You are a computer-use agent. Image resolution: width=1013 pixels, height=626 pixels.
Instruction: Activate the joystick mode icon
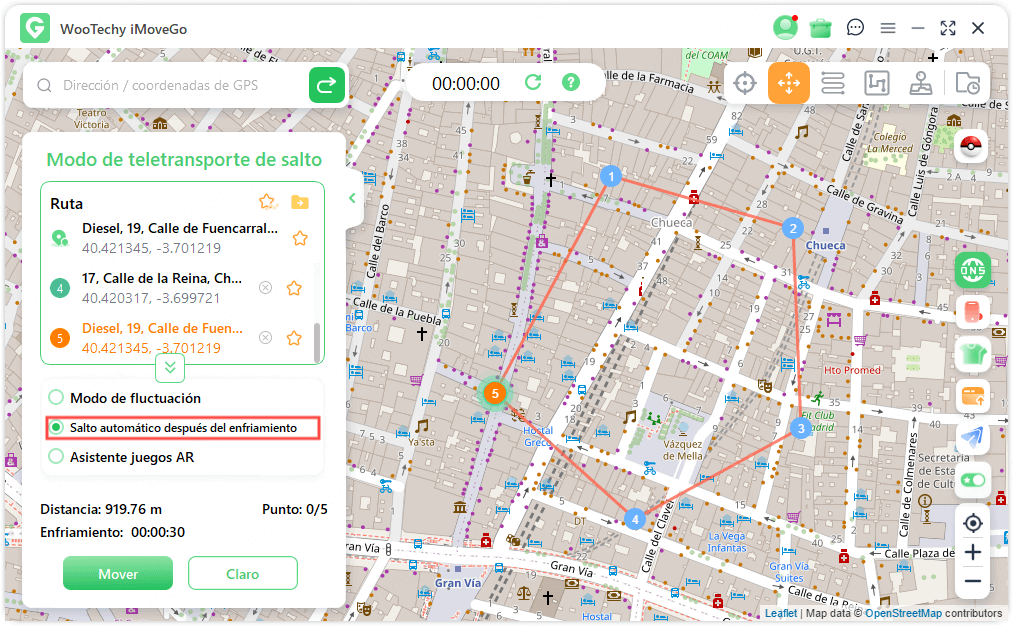[921, 83]
